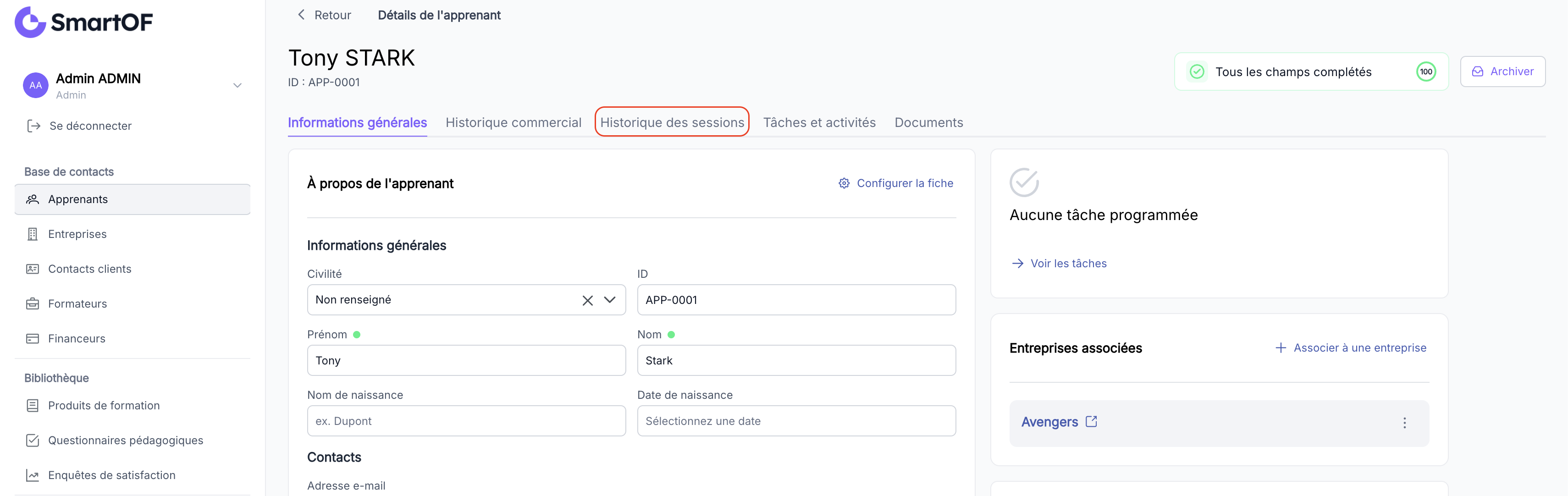
Task: Click the Apprenants people icon
Action: (33, 199)
